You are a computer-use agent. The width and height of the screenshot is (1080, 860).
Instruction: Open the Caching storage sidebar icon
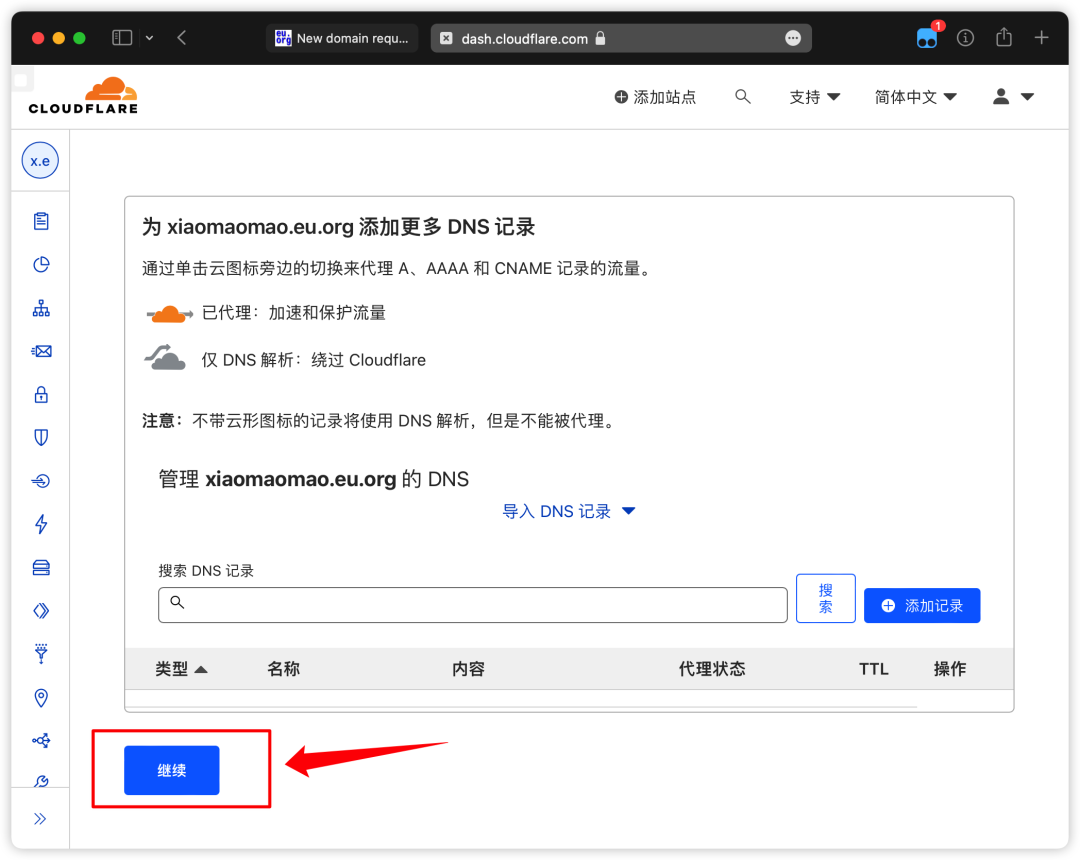point(41,567)
